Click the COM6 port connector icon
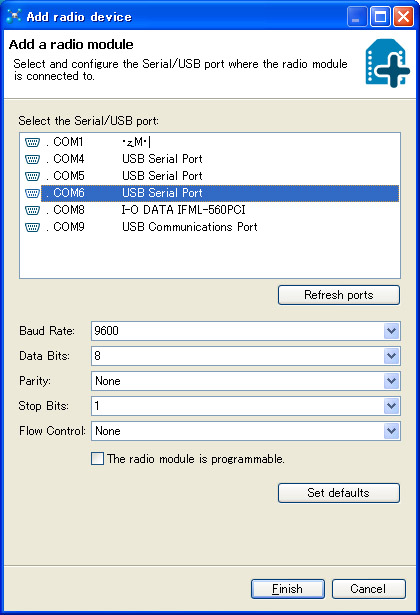 (32, 193)
